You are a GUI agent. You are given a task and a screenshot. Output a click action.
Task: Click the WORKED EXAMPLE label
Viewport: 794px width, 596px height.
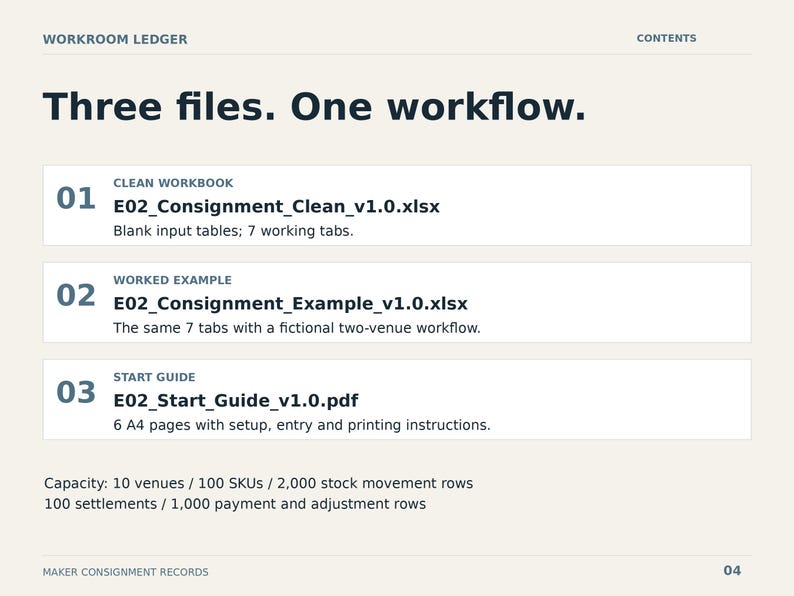[x=172, y=280]
